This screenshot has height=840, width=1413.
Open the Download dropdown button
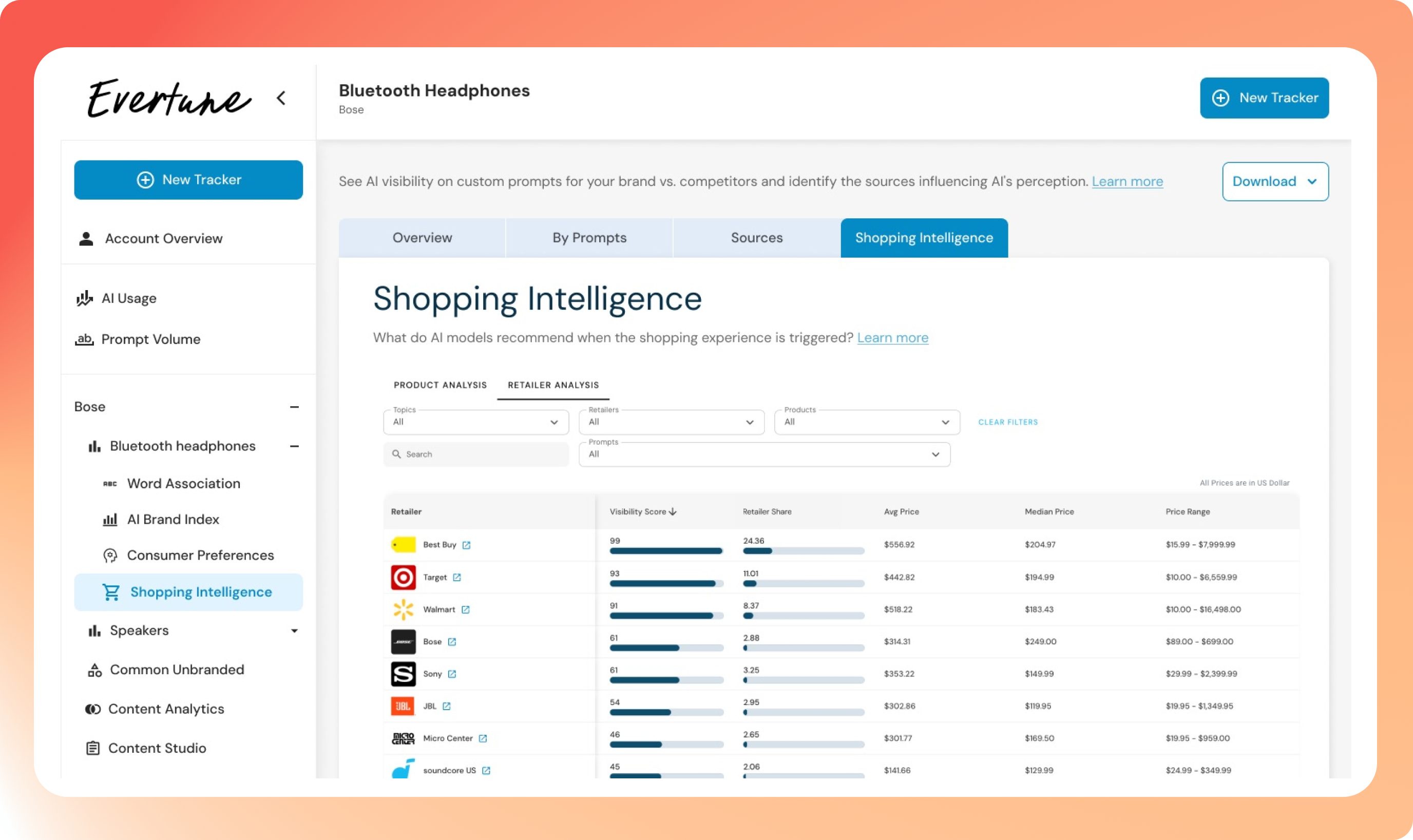click(1275, 182)
